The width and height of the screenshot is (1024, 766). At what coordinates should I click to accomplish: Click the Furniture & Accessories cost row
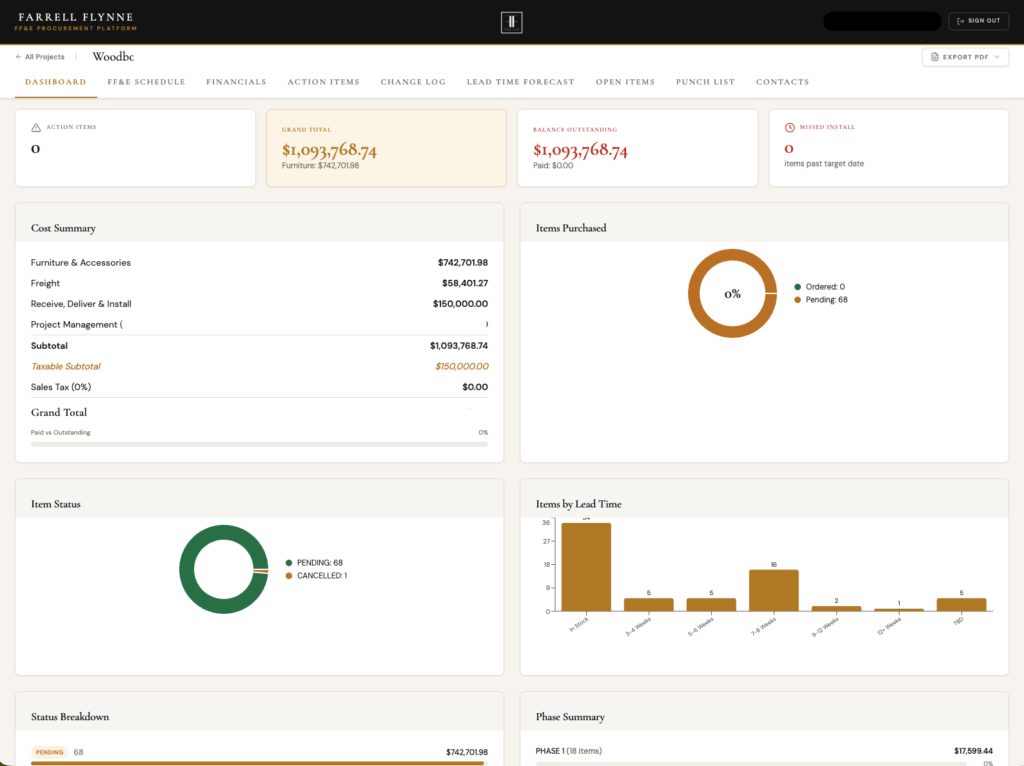(x=259, y=263)
